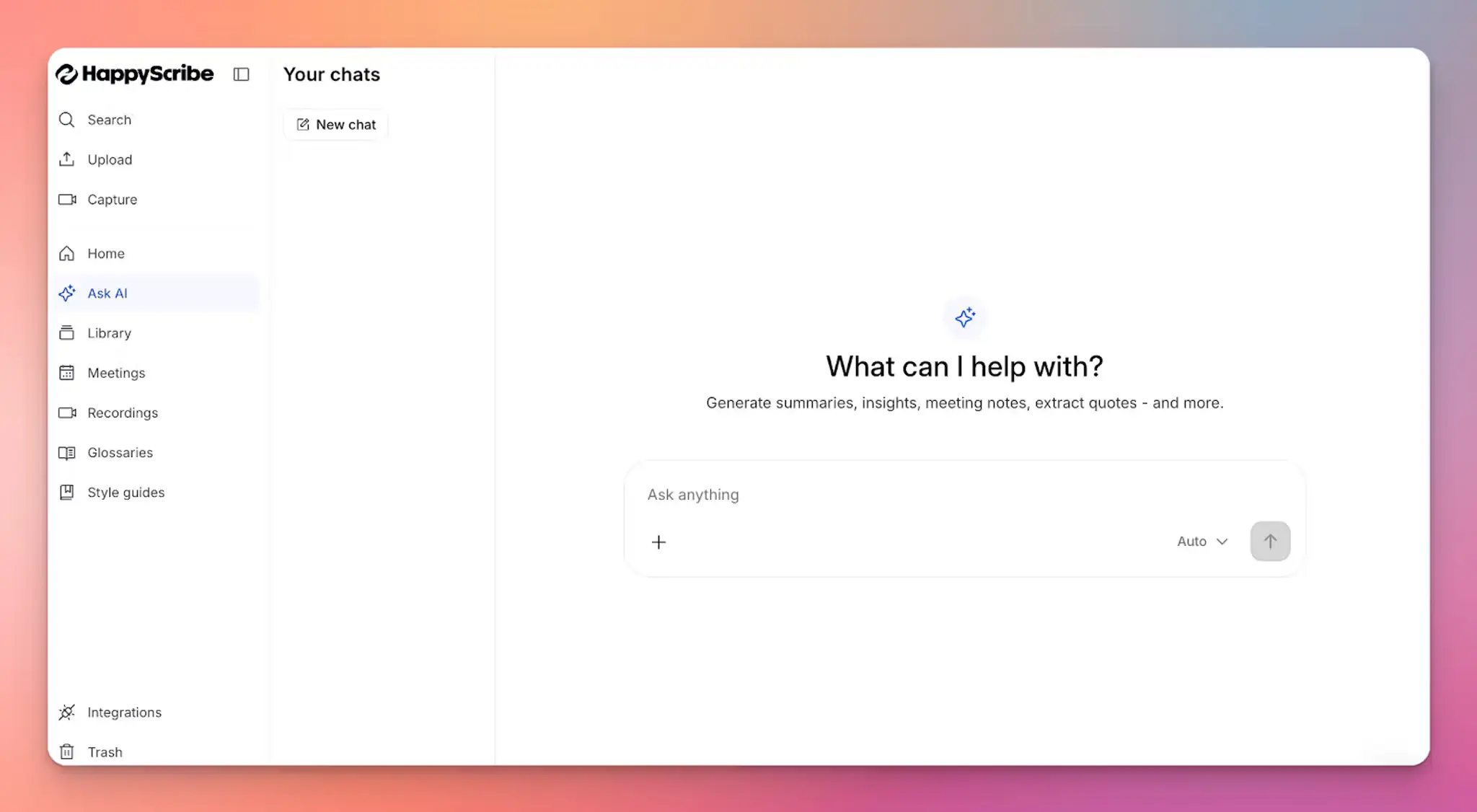Select the Your chats heading
1477x812 pixels.
point(332,74)
